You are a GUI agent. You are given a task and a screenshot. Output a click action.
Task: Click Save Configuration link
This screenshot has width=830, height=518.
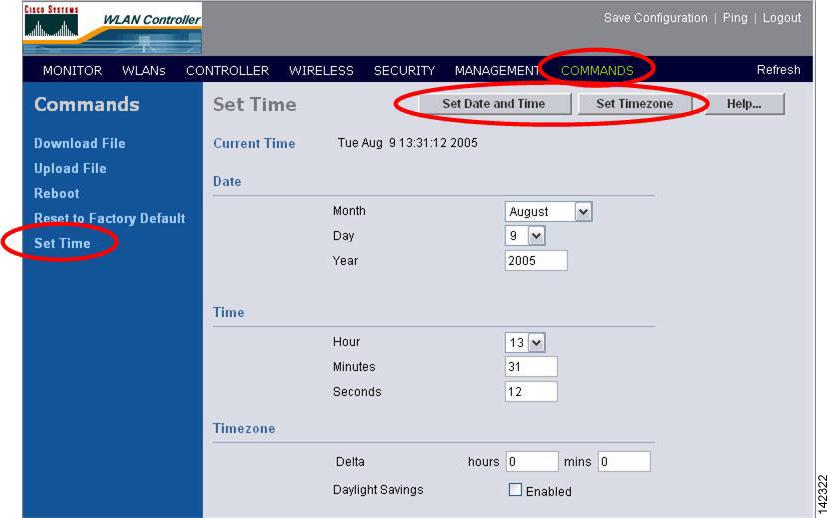pyautogui.click(x=655, y=17)
